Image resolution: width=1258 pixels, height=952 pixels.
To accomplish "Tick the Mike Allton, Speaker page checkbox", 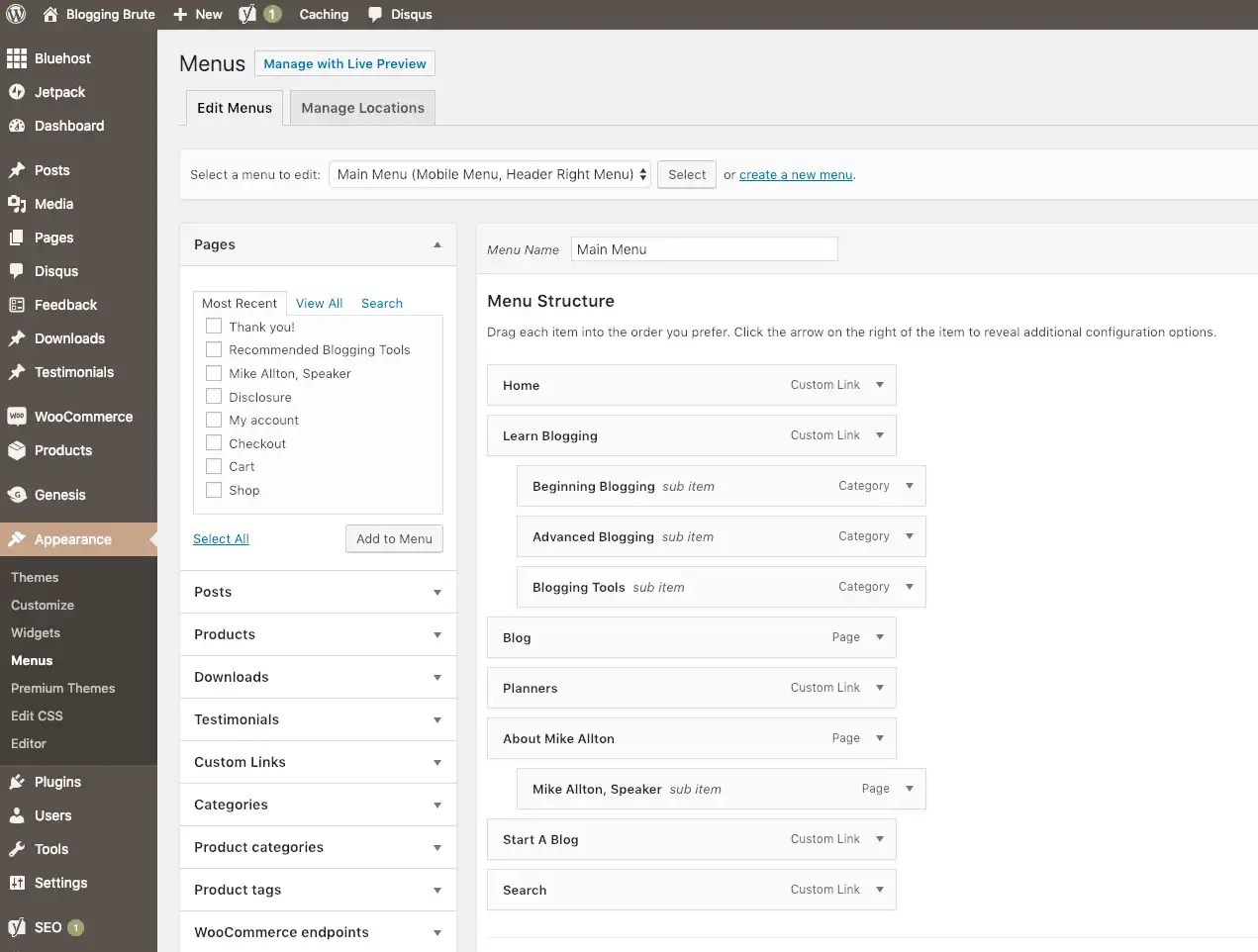I will [214, 373].
